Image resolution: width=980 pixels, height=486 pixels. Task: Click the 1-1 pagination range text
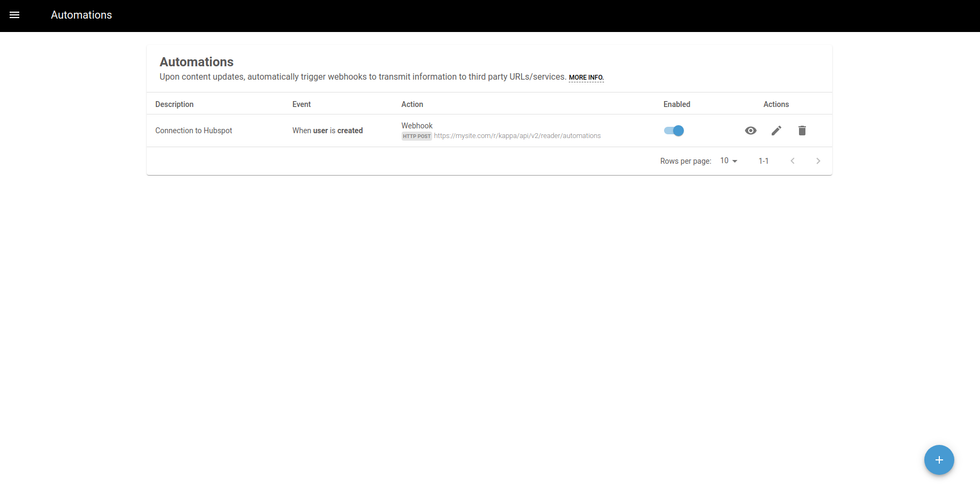pyautogui.click(x=764, y=161)
